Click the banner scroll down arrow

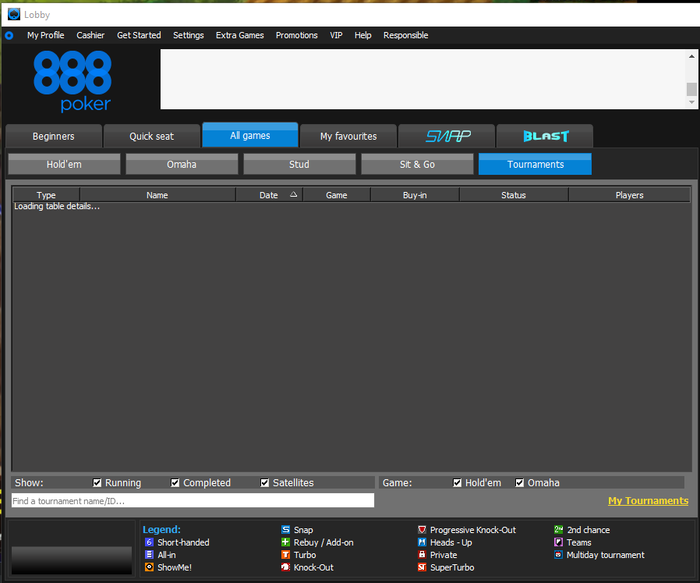point(692,102)
